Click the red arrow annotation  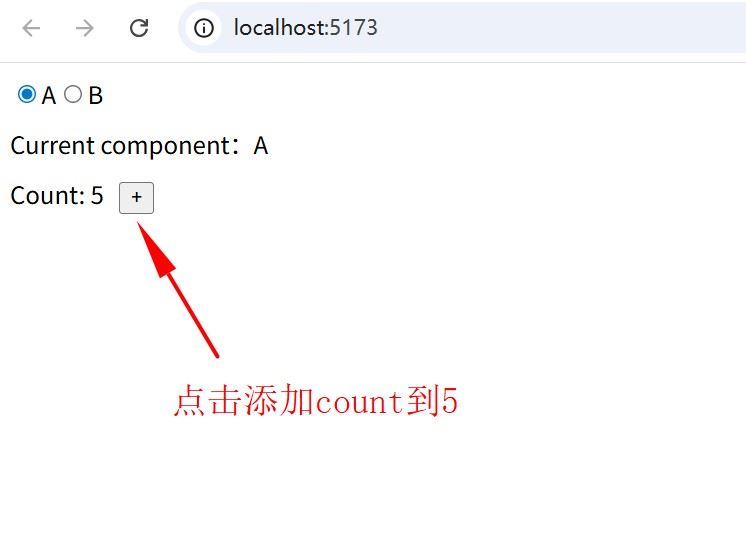(177, 289)
